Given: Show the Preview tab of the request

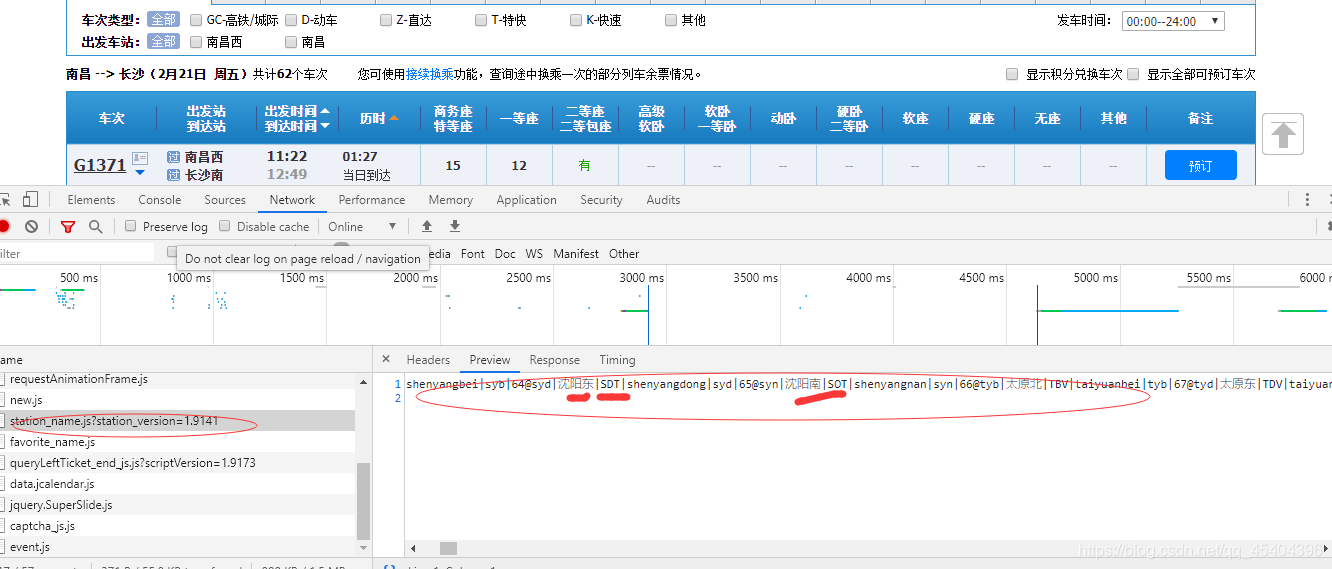Looking at the screenshot, I should click(490, 360).
